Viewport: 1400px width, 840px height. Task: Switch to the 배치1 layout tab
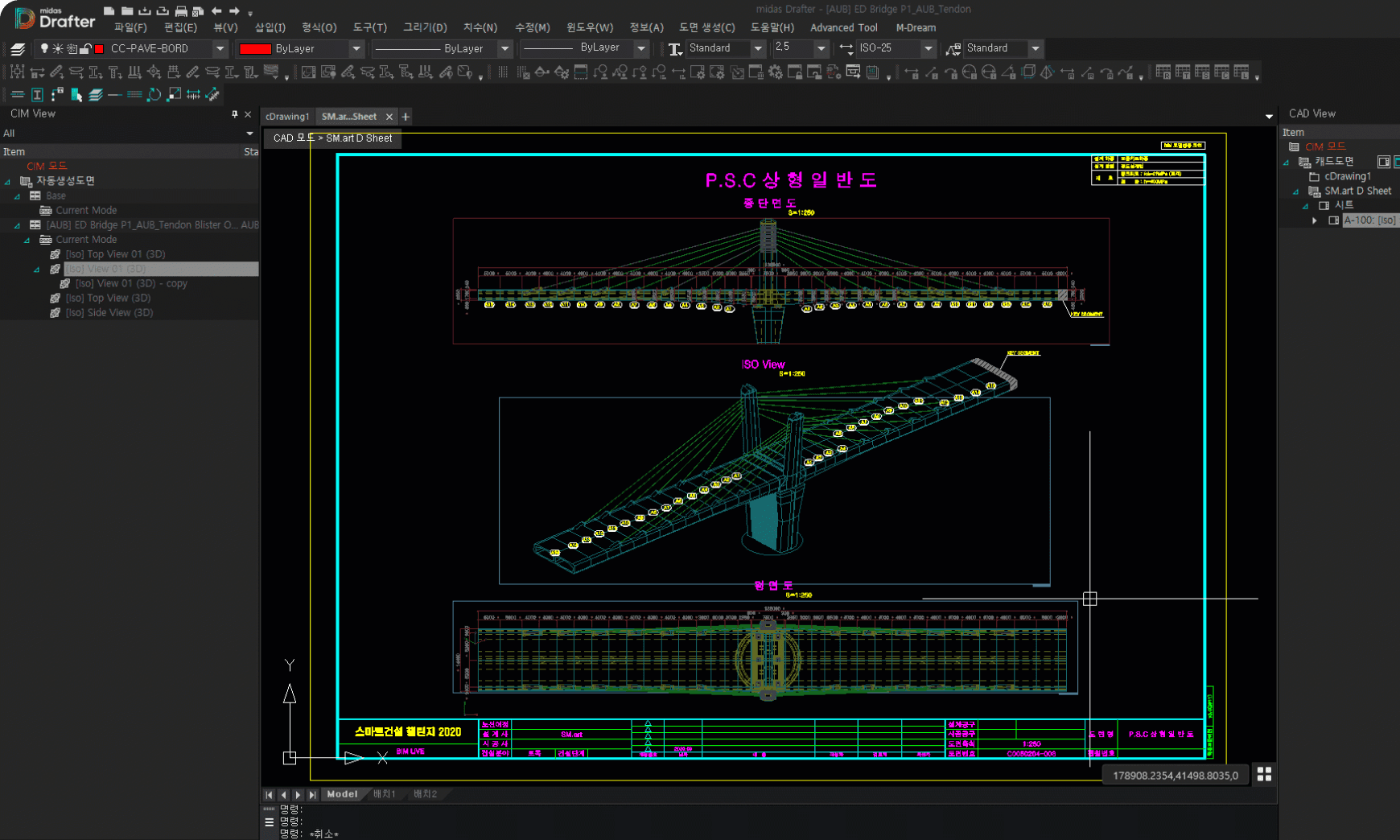click(x=384, y=794)
